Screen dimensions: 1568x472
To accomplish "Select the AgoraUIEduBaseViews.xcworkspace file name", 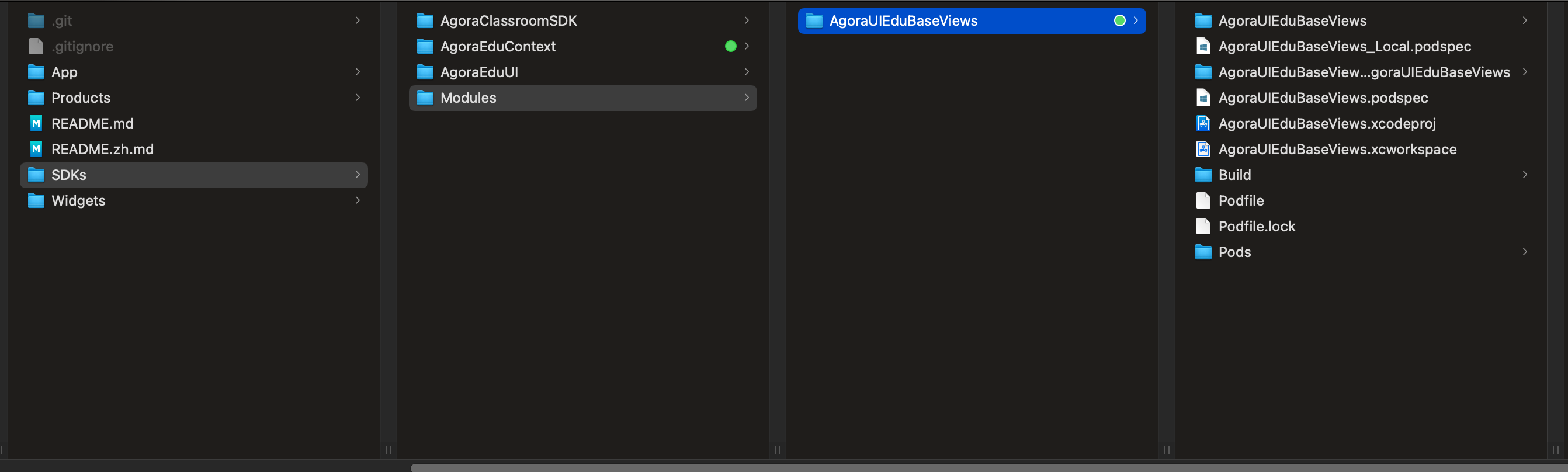I will pyautogui.click(x=1337, y=149).
